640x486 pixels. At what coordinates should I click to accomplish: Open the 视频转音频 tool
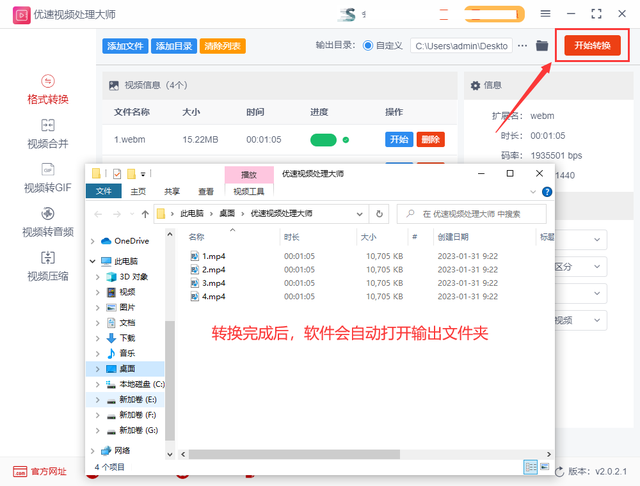click(x=48, y=222)
